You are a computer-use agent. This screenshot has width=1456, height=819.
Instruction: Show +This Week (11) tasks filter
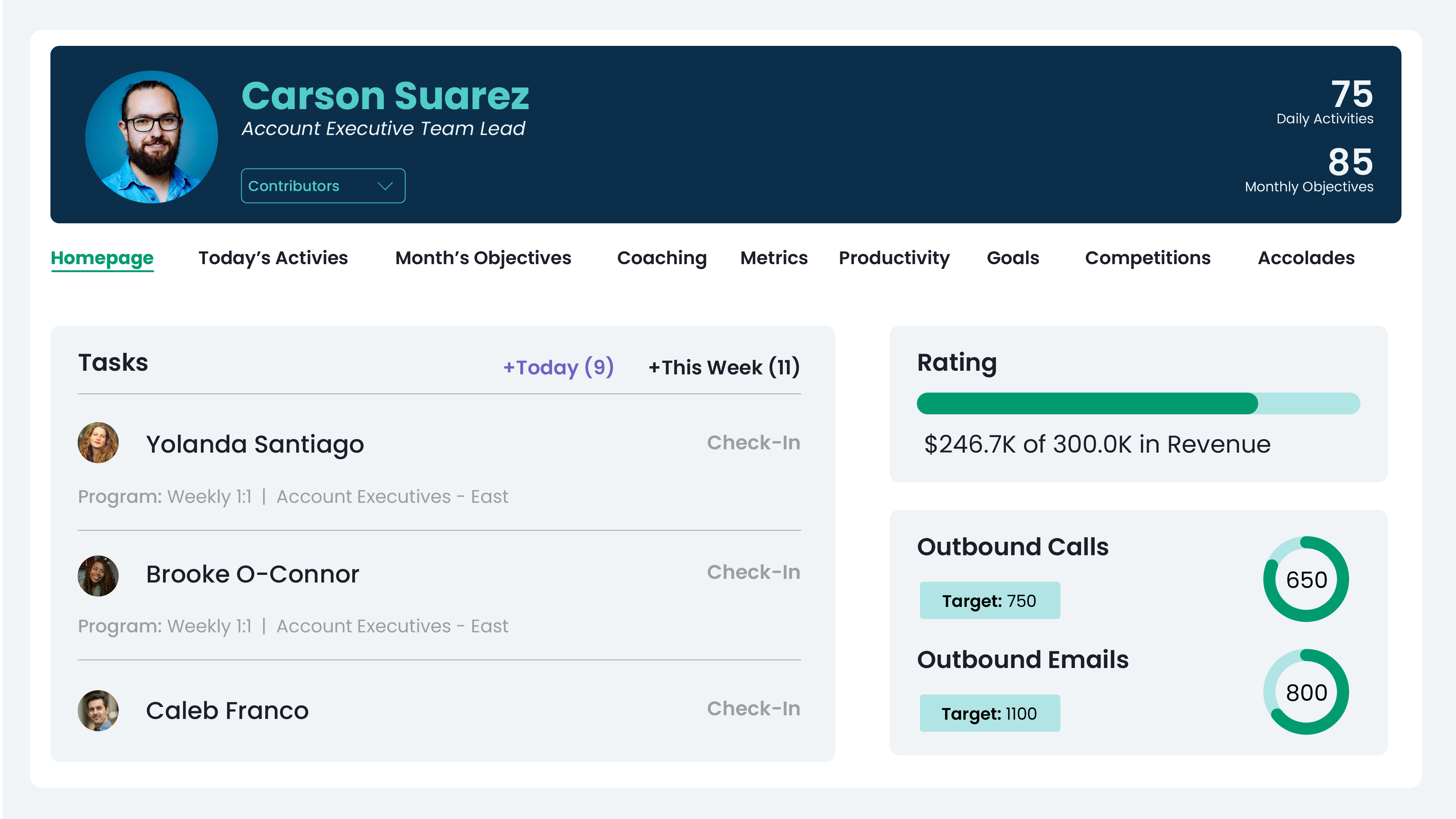click(724, 367)
